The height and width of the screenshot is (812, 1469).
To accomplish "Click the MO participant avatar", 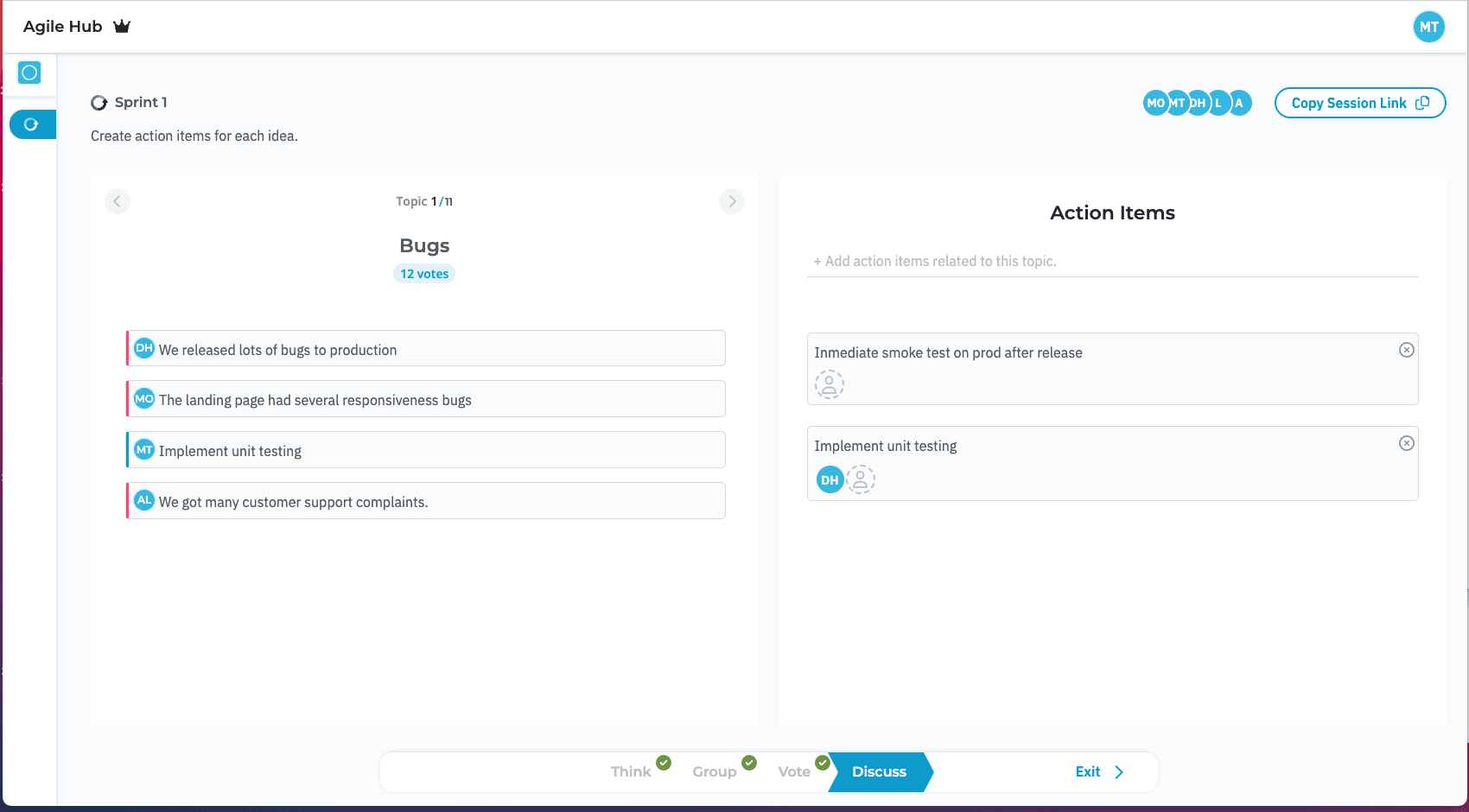I will [1154, 103].
